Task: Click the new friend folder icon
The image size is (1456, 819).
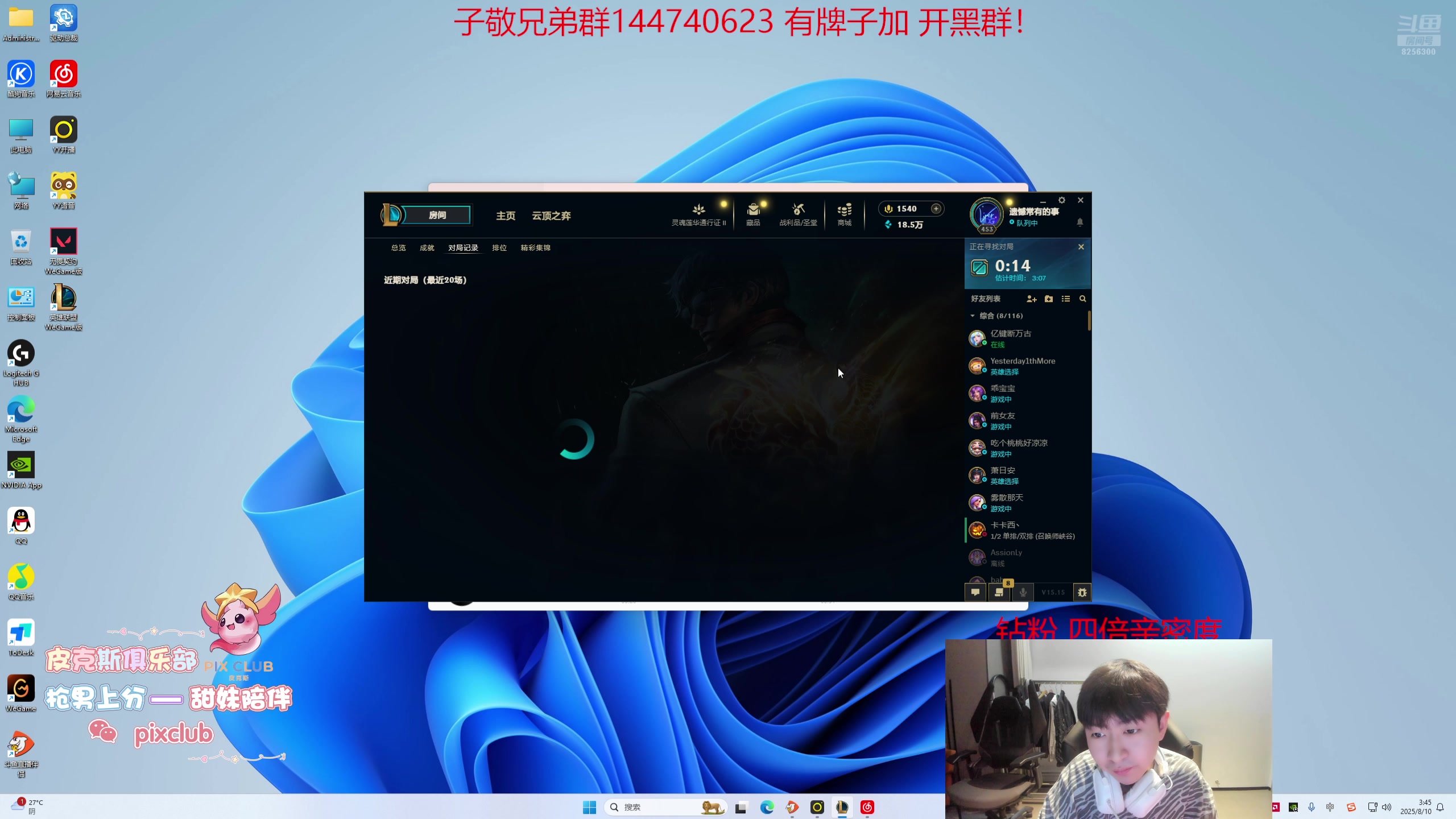Action: (1049, 299)
